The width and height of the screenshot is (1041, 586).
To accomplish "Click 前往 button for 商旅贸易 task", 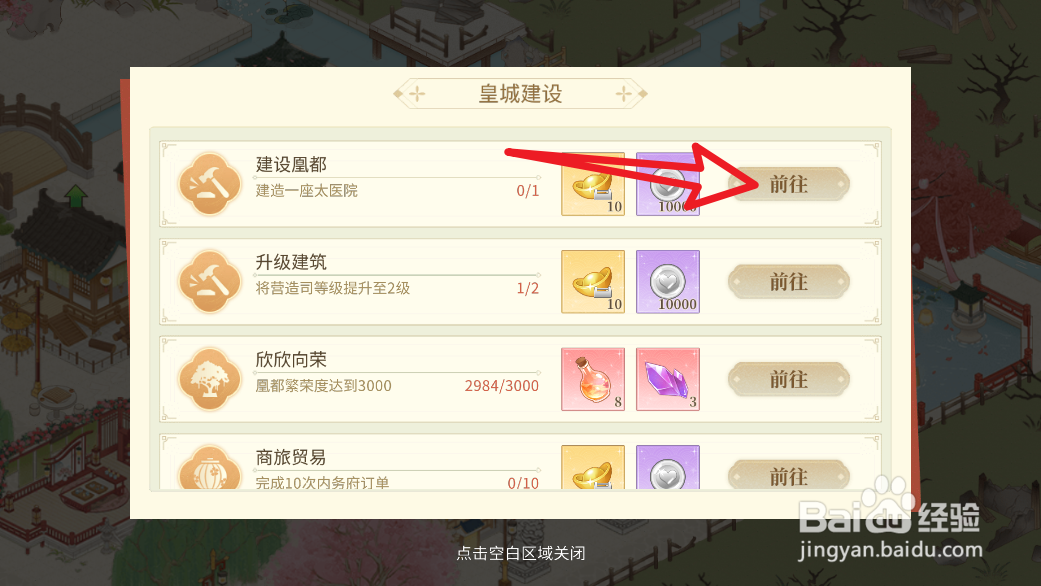I will [789, 476].
